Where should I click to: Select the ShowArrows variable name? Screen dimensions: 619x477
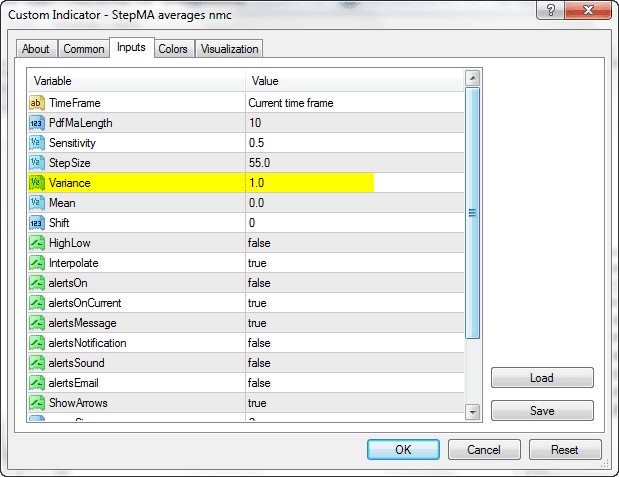(78, 403)
